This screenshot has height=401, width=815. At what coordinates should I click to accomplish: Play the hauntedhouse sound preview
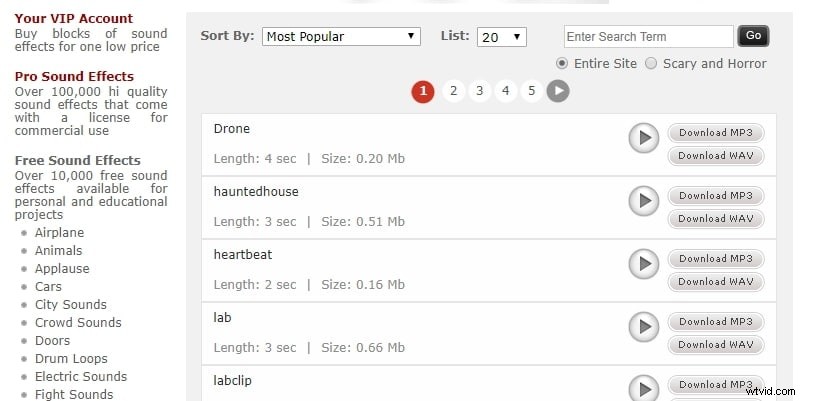pyautogui.click(x=644, y=201)
